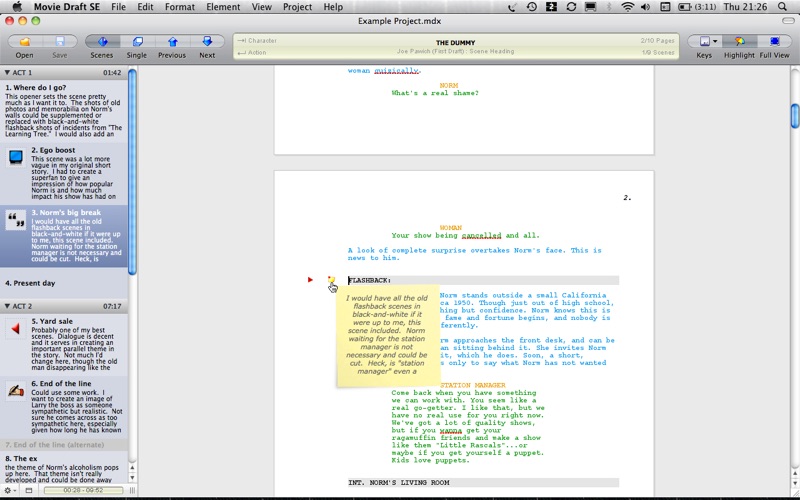Click the TV icon beside Ego boost

16,158
